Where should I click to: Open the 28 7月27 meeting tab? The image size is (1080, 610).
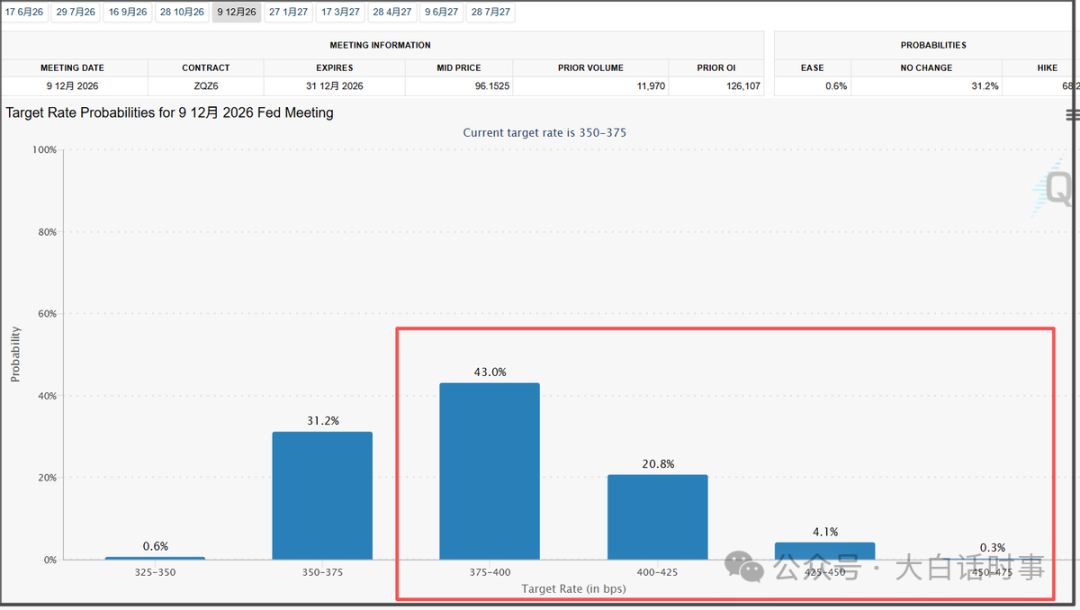(490, 12)
